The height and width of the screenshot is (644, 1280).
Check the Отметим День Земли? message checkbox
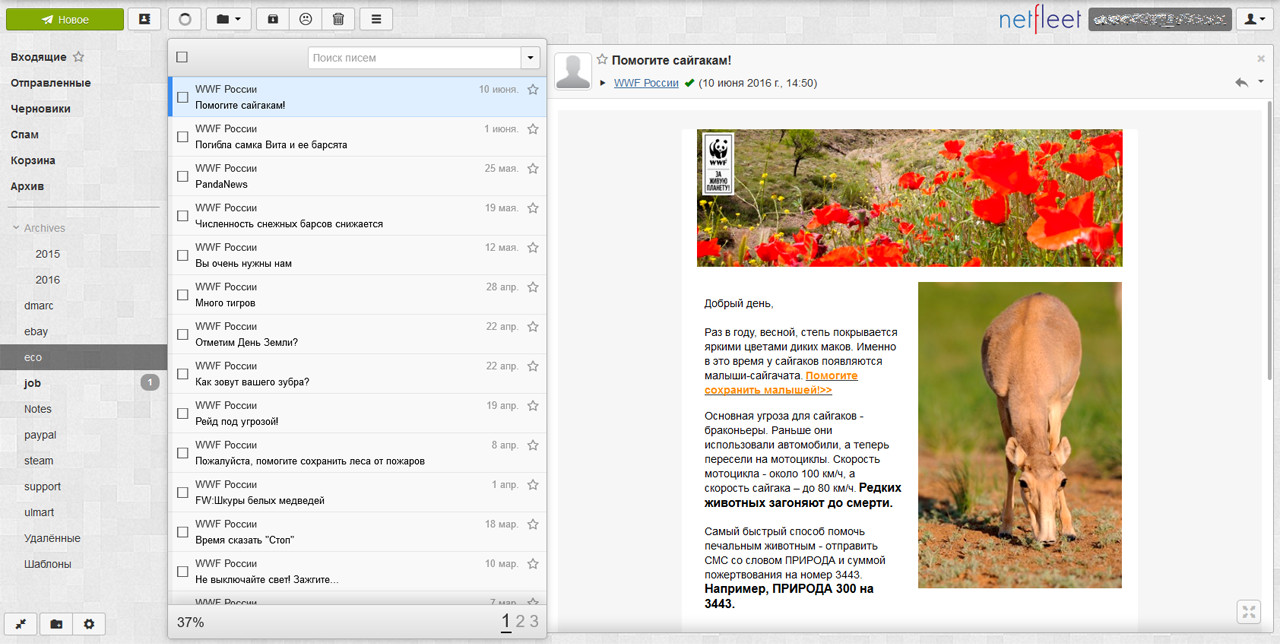182,334
